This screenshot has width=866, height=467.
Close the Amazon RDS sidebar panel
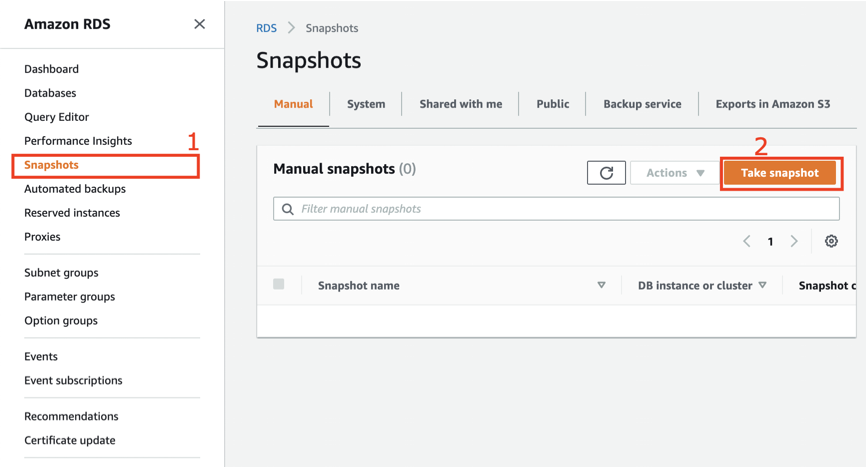199,24
